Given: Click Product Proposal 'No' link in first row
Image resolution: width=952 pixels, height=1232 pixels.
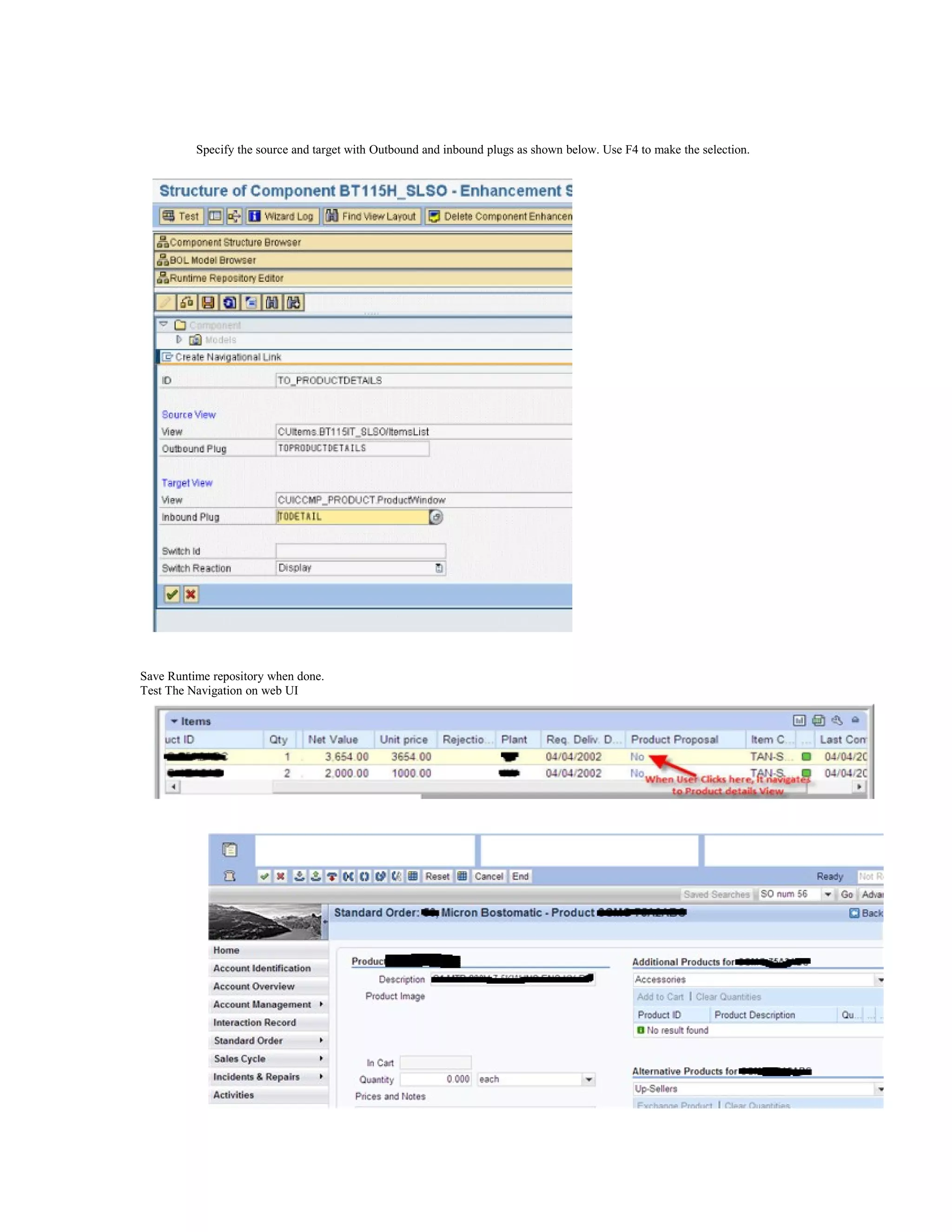Looking at the screenshot, I should (x=637, y=756).
